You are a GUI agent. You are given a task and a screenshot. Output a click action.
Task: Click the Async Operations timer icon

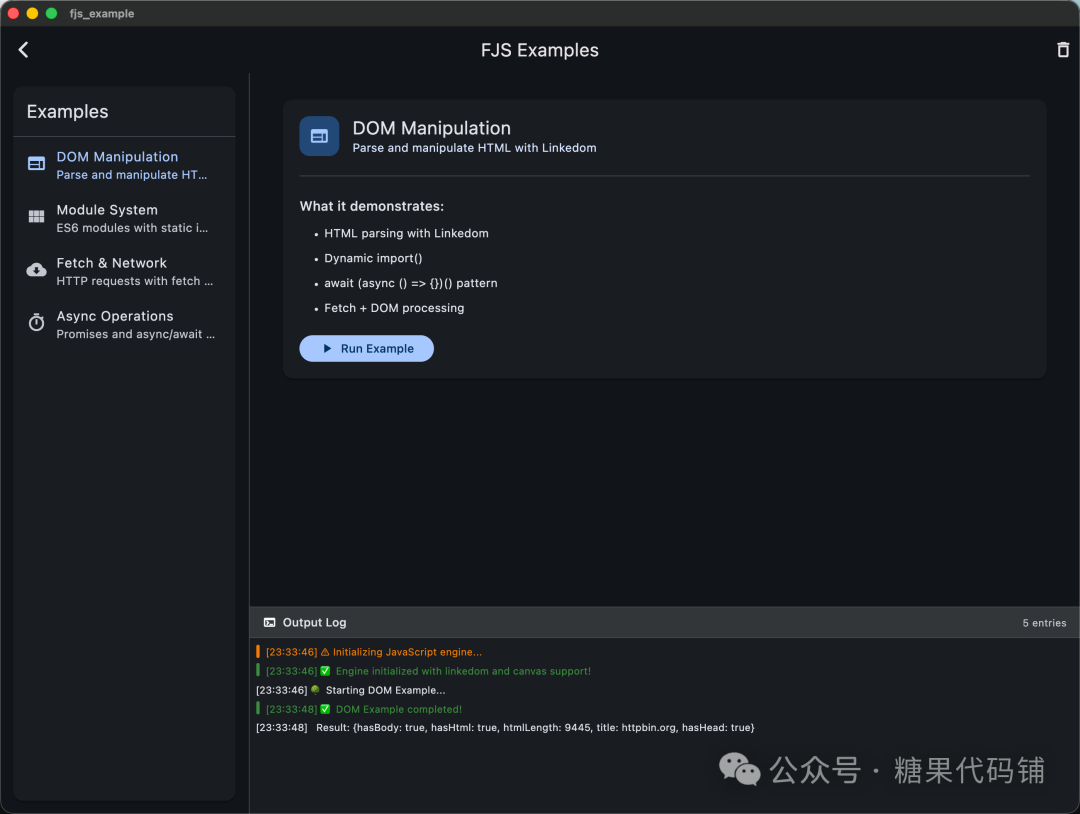(x=37, y=322)
